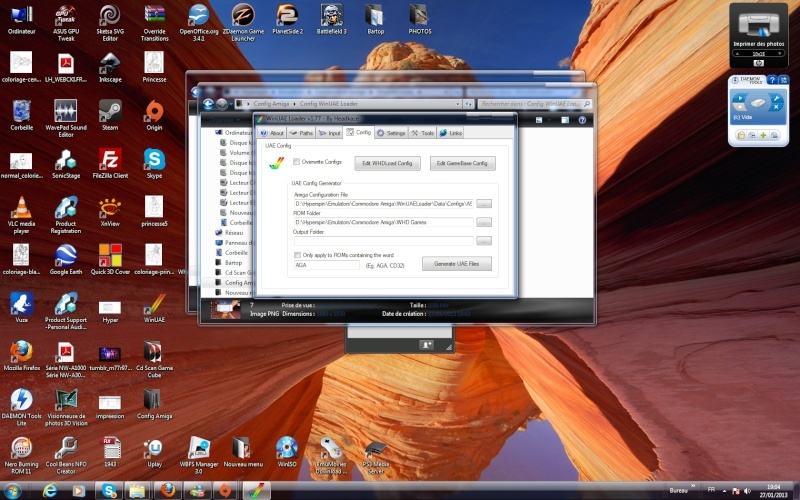The image size is (800, 500).
Task: Open Google Earth desktop icon
Action: click(66, 259)
